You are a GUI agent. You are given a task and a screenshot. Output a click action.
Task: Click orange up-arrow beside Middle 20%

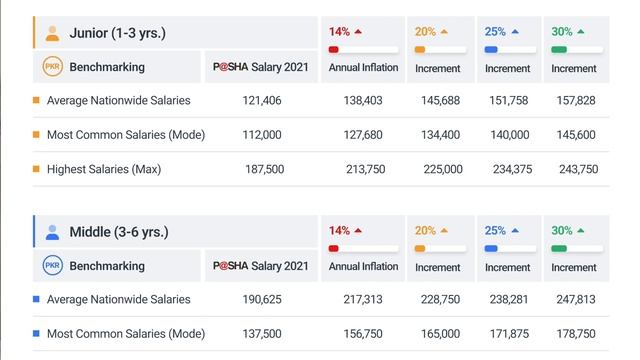click(x=444, y=231)
